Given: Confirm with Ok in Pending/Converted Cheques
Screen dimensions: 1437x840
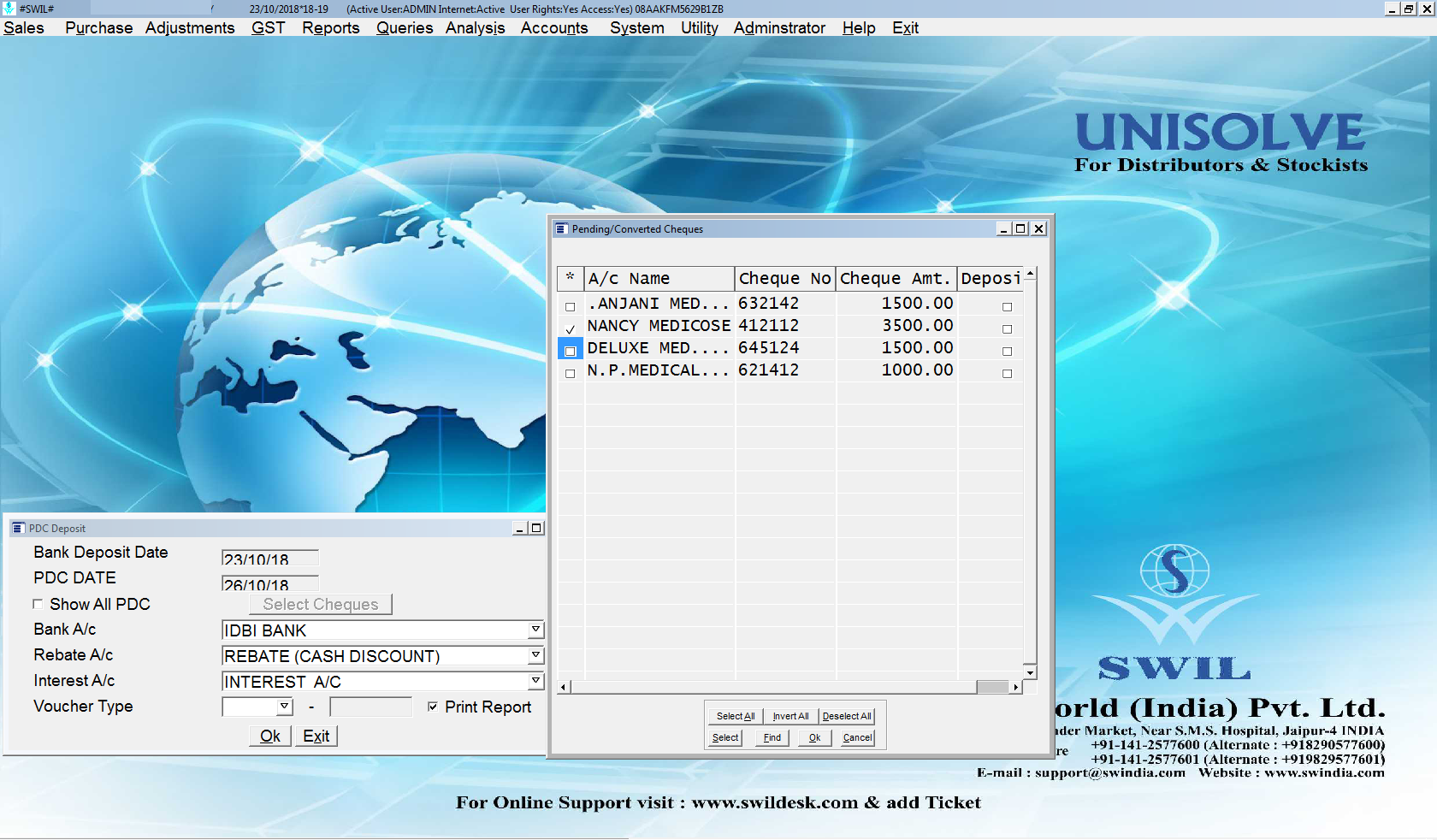Looking at the screenshot, I should tap(815, 737).
